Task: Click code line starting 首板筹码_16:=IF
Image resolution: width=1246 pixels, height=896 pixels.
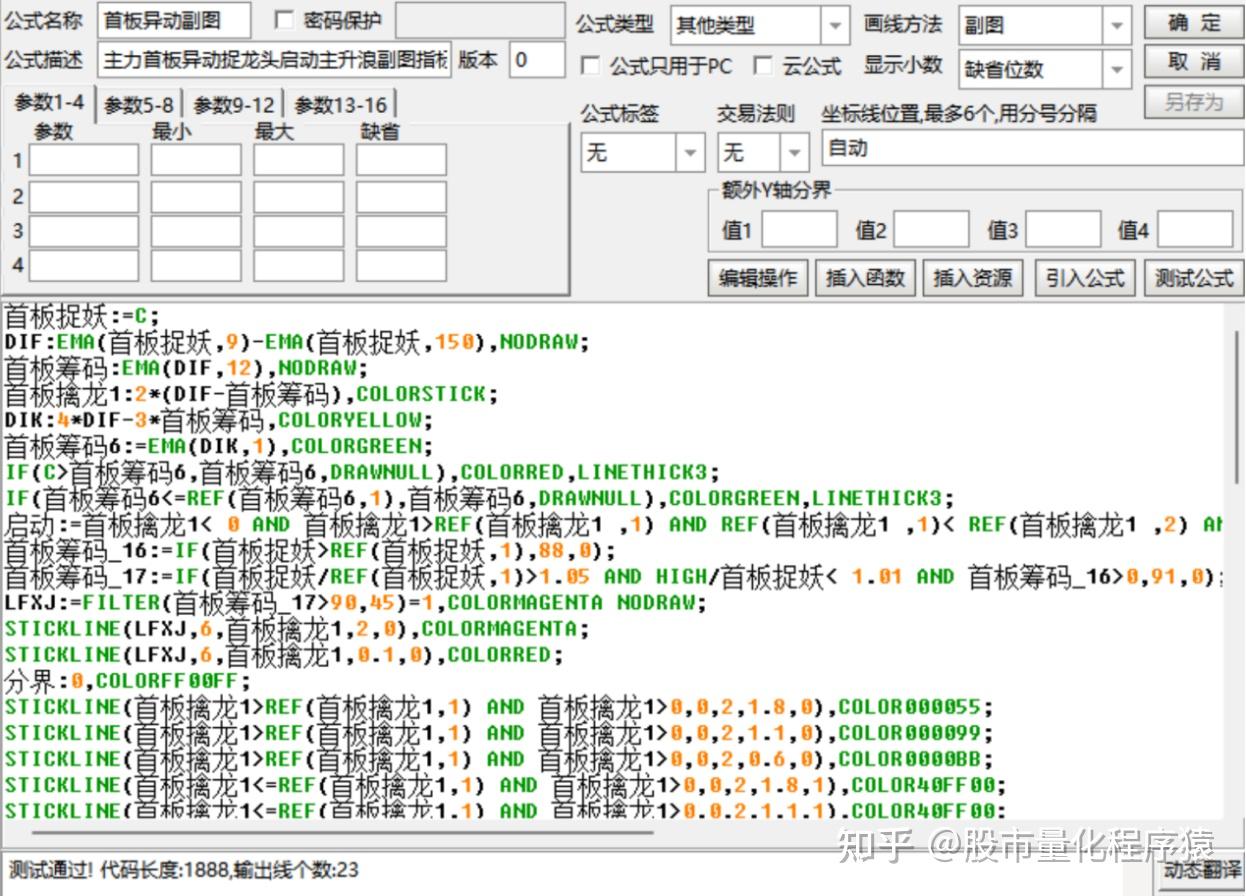Action: pos(310,551)
